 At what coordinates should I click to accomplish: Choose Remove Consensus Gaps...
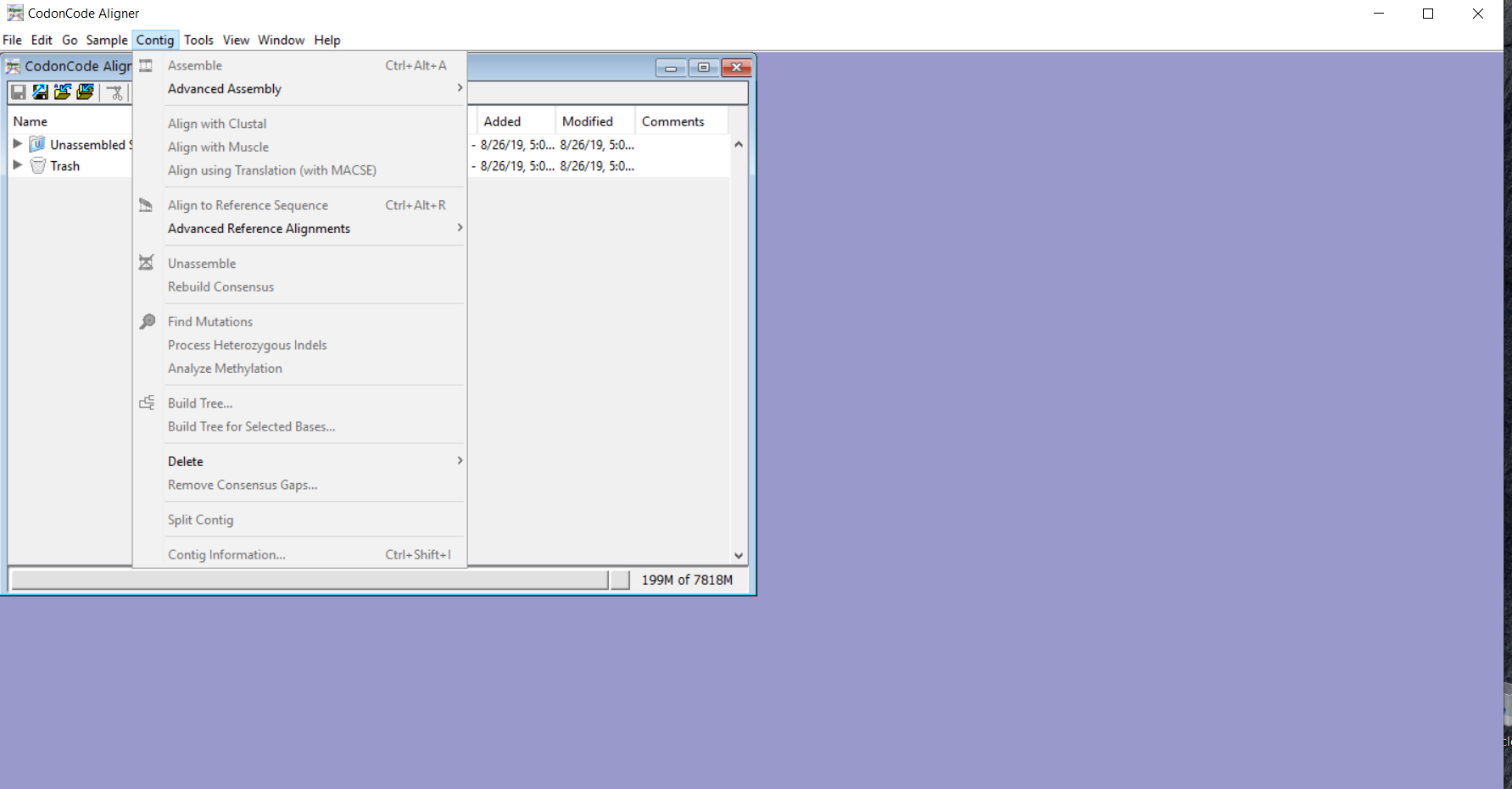300,485
